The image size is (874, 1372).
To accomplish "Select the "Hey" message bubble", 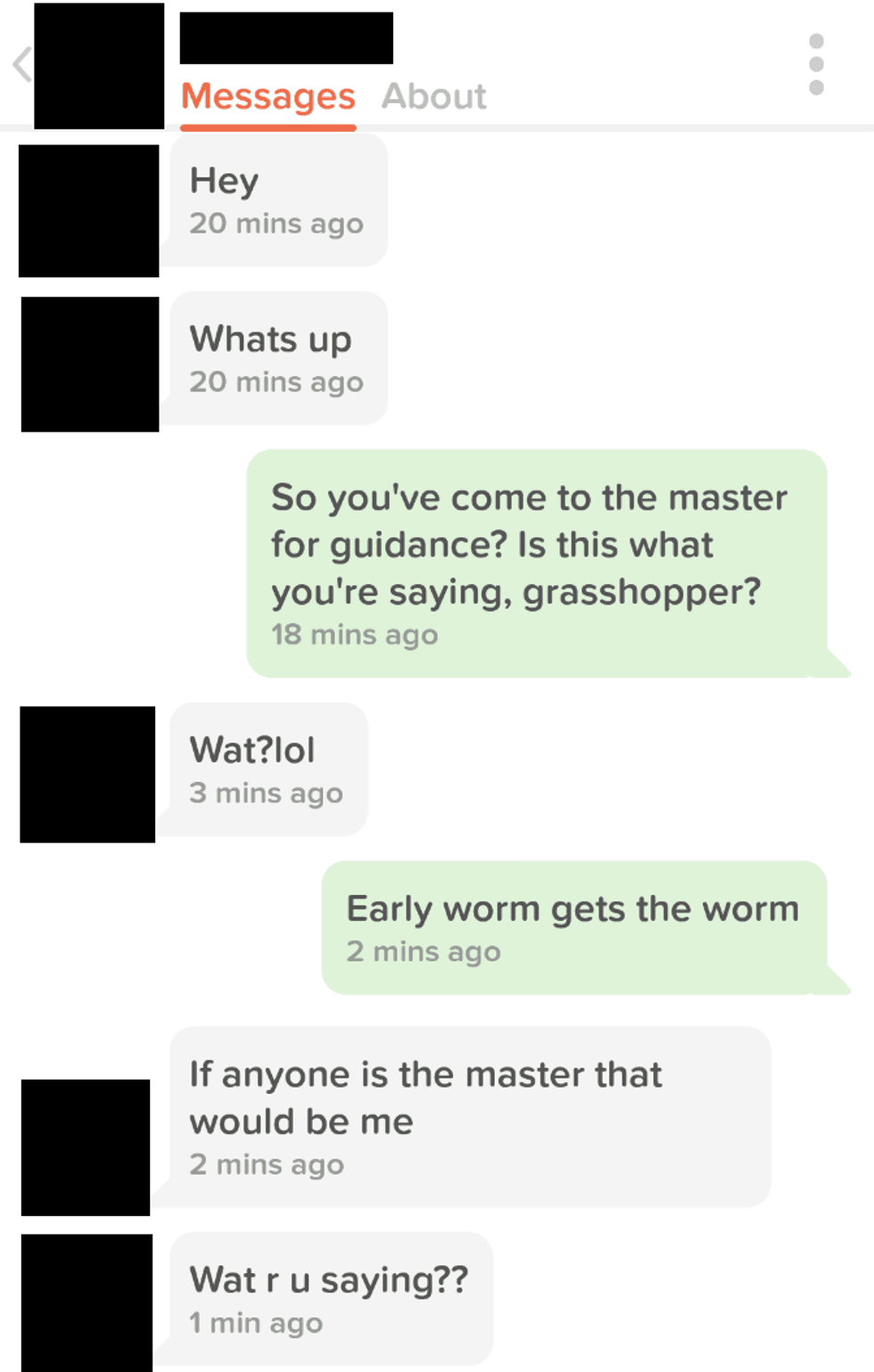I will 278,200.
